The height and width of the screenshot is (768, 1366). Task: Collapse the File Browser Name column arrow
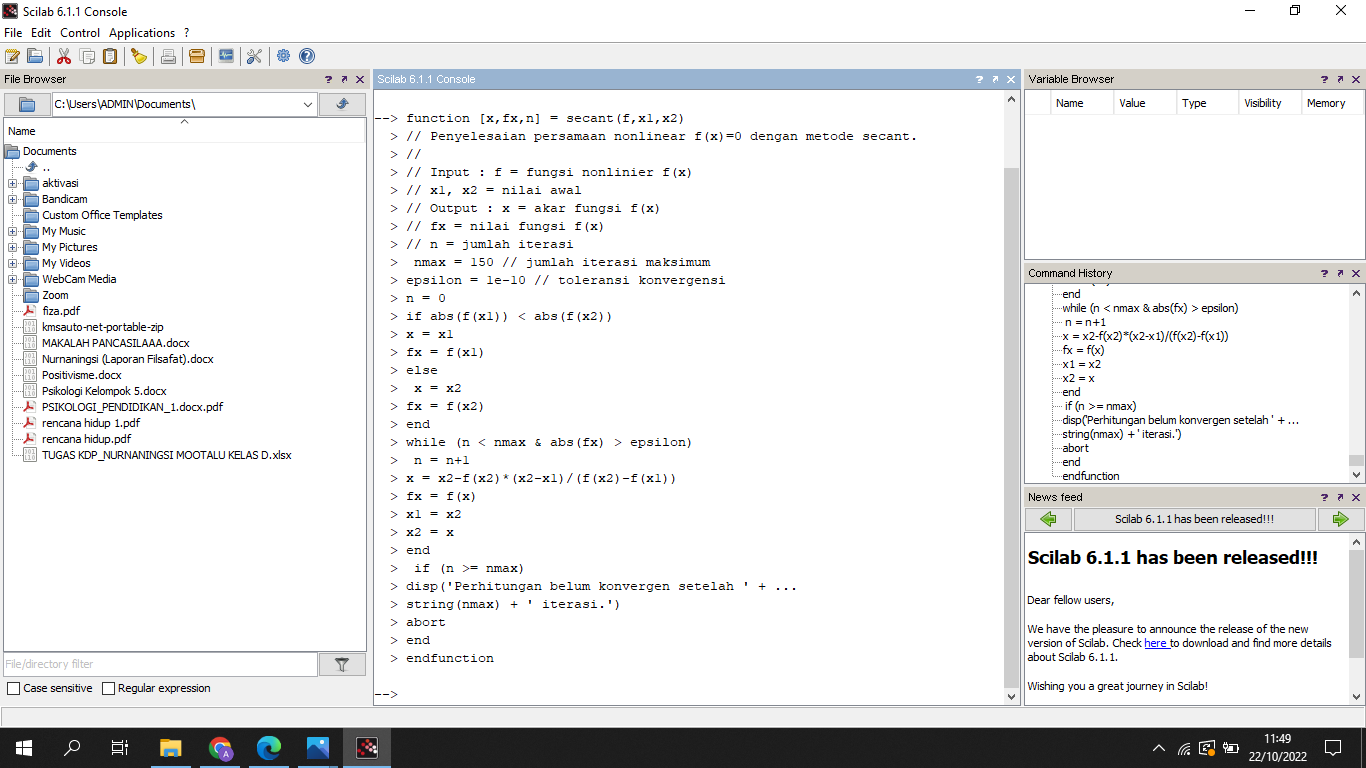(184, 122)
